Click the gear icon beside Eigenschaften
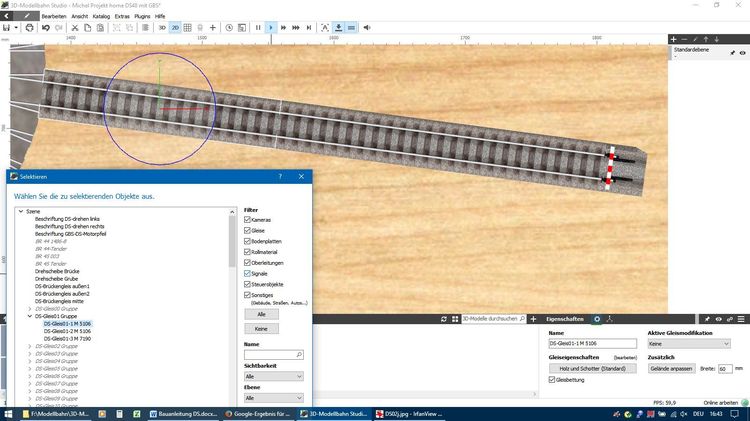Image resolution: width=750 pixels, height=421 pixels. click(x=597, y=319)
